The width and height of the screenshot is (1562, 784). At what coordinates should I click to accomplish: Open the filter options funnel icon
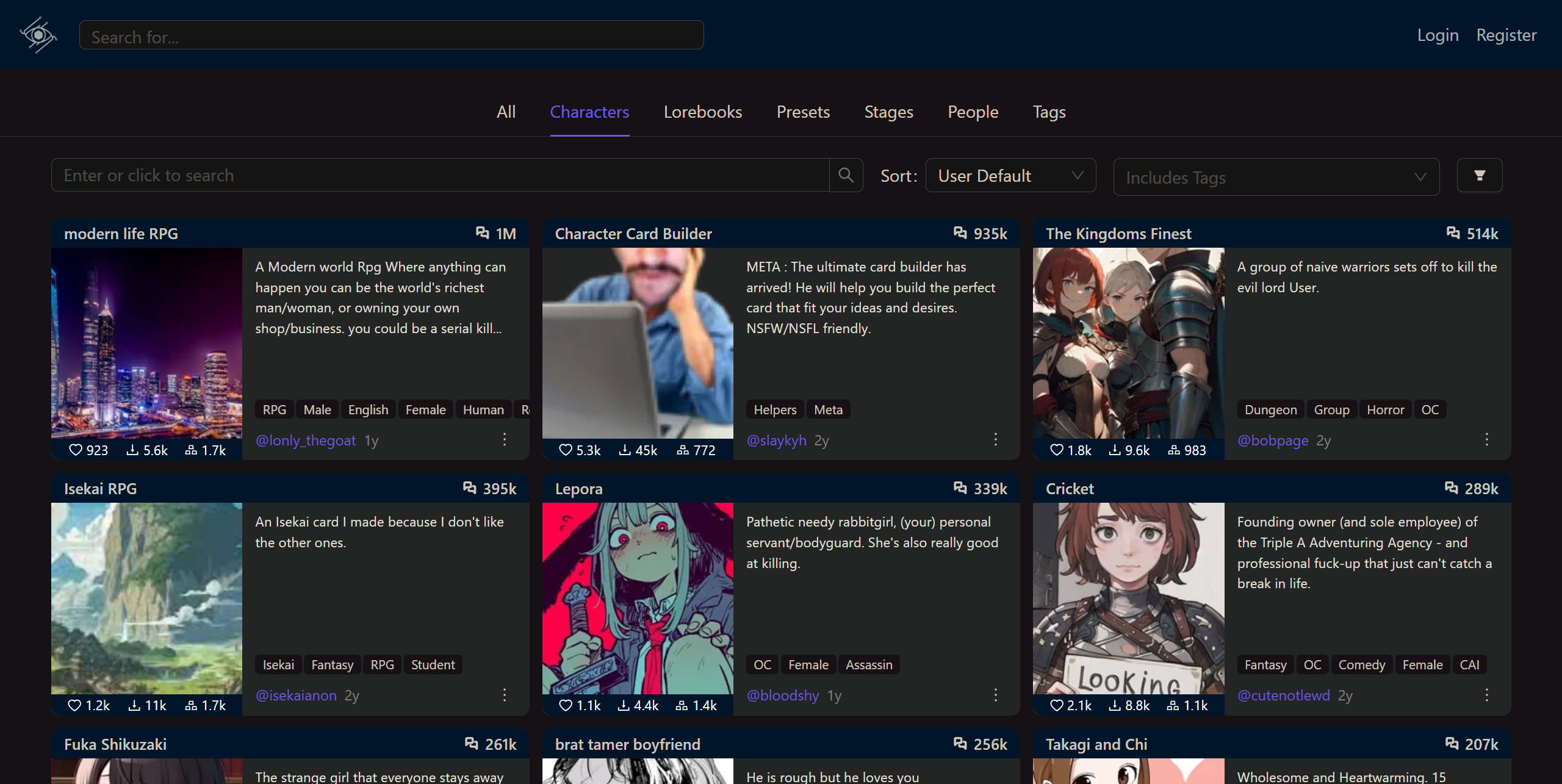(x=1479, y=175)
